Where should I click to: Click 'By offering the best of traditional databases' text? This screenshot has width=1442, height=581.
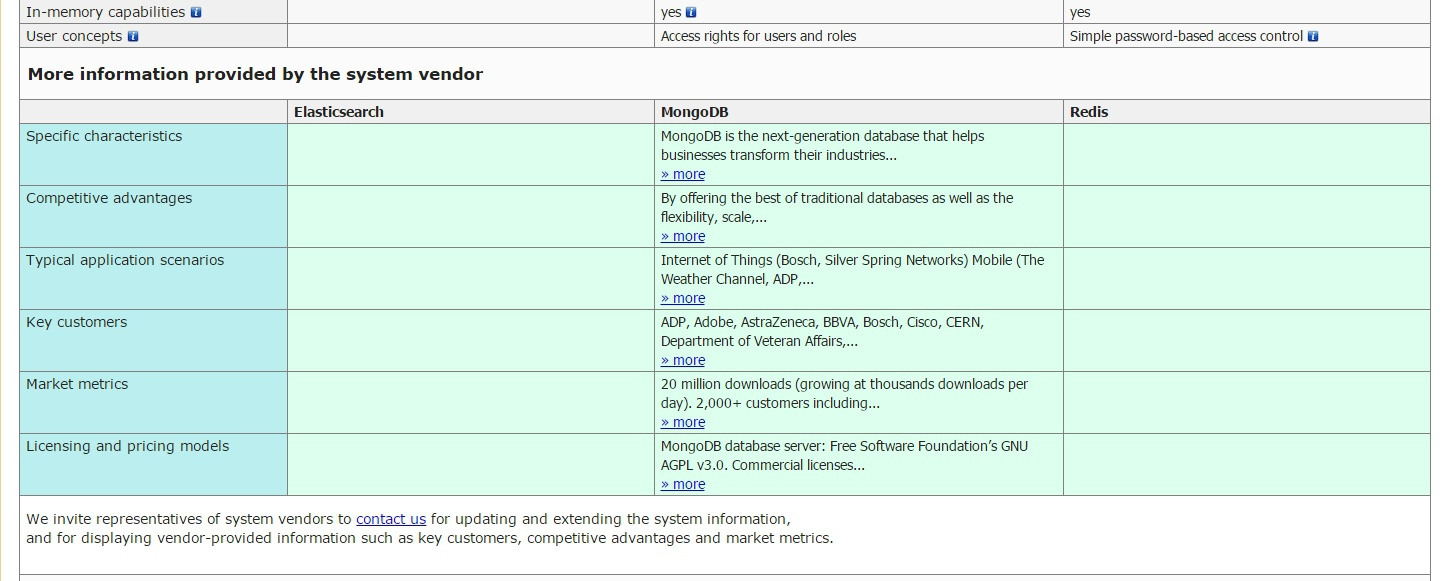837,208
